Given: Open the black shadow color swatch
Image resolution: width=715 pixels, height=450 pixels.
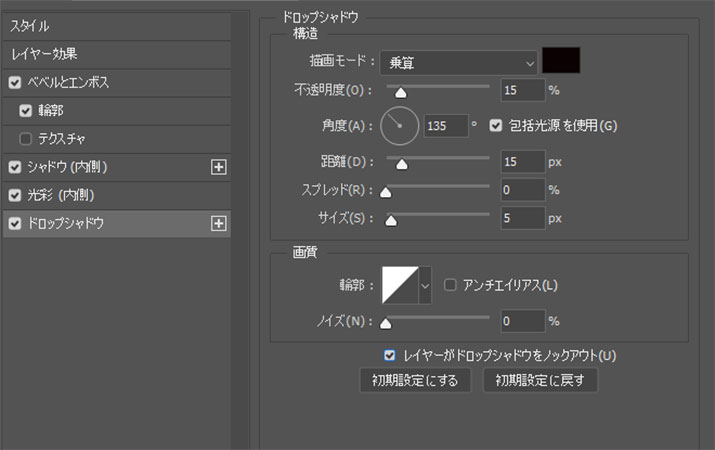Looking at the screenshot, I should pos(561,60).
